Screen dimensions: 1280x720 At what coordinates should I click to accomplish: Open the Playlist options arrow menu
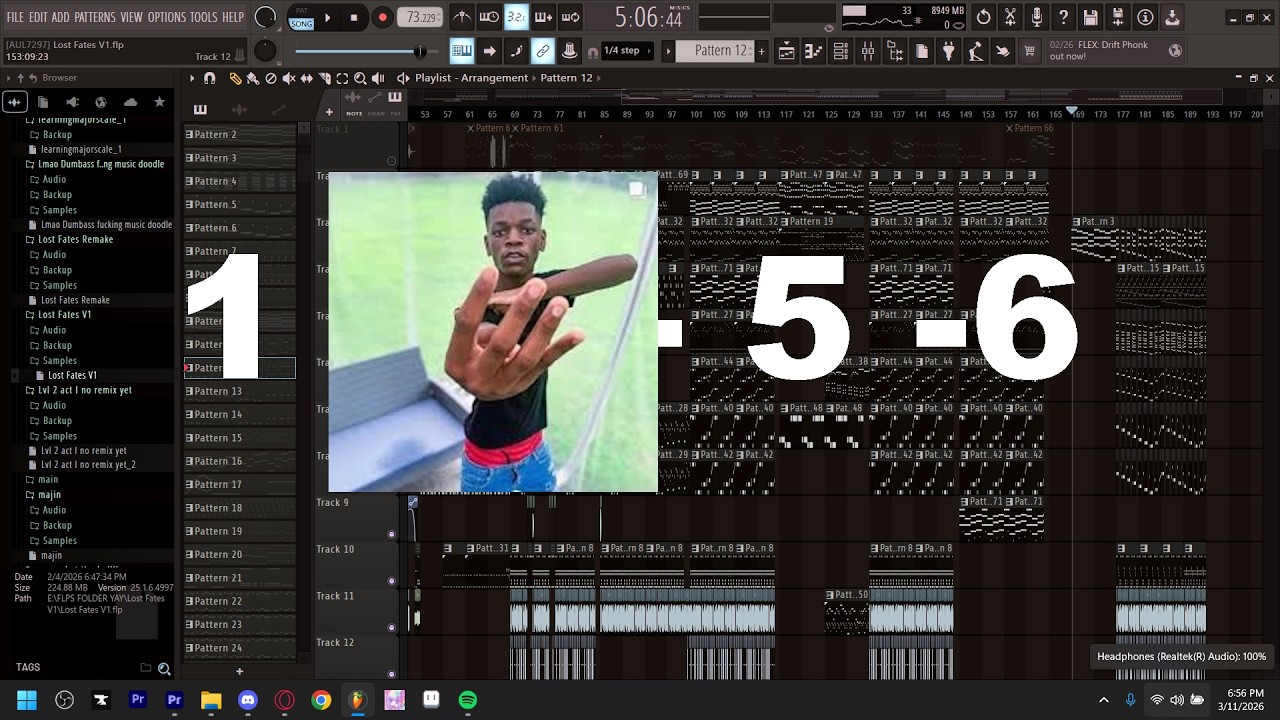tap(192, 78)
